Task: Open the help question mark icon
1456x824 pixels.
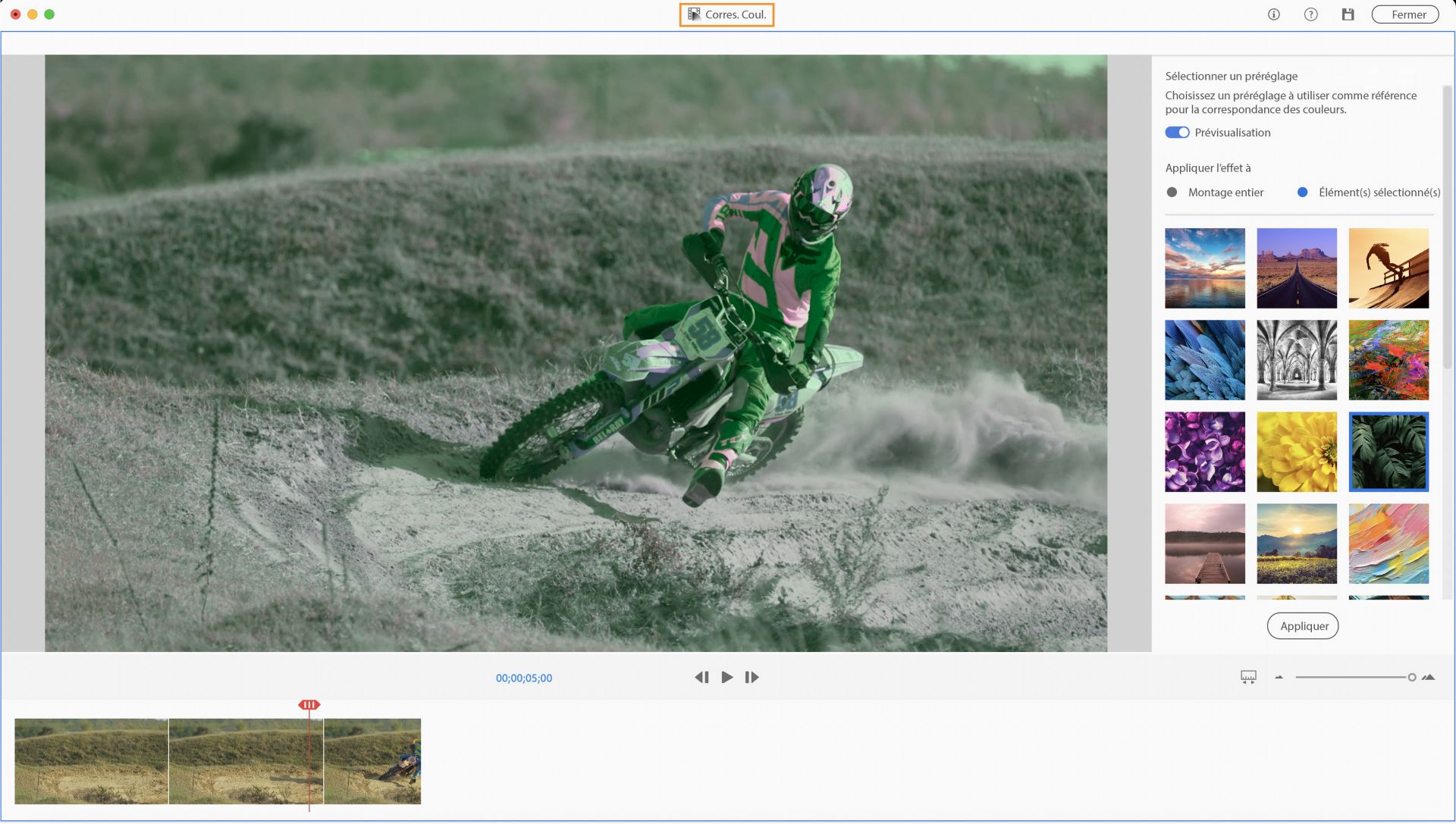Action: [1310, 14]
